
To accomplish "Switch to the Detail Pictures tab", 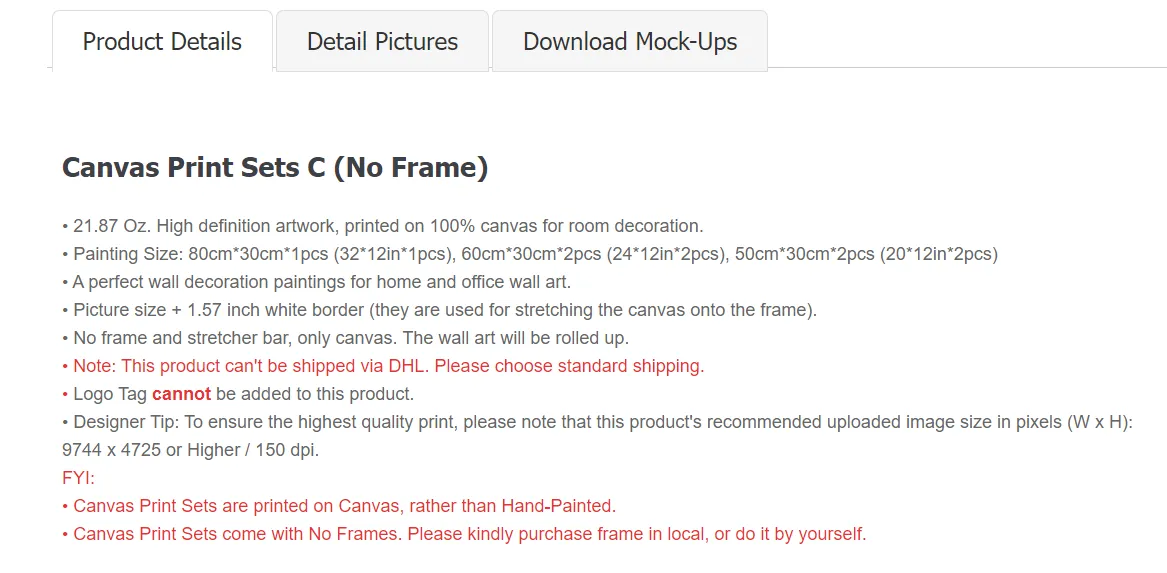I will pos(383,41).
